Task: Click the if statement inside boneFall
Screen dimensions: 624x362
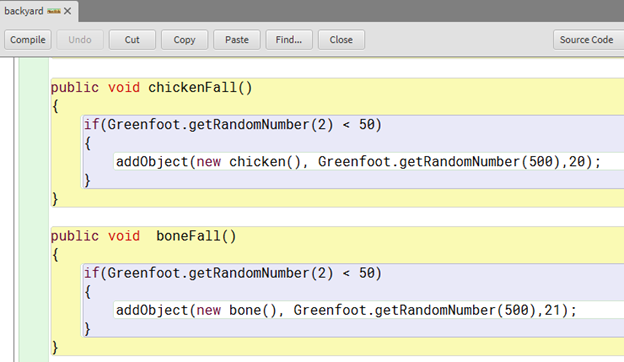Action: tap(232, 273)
